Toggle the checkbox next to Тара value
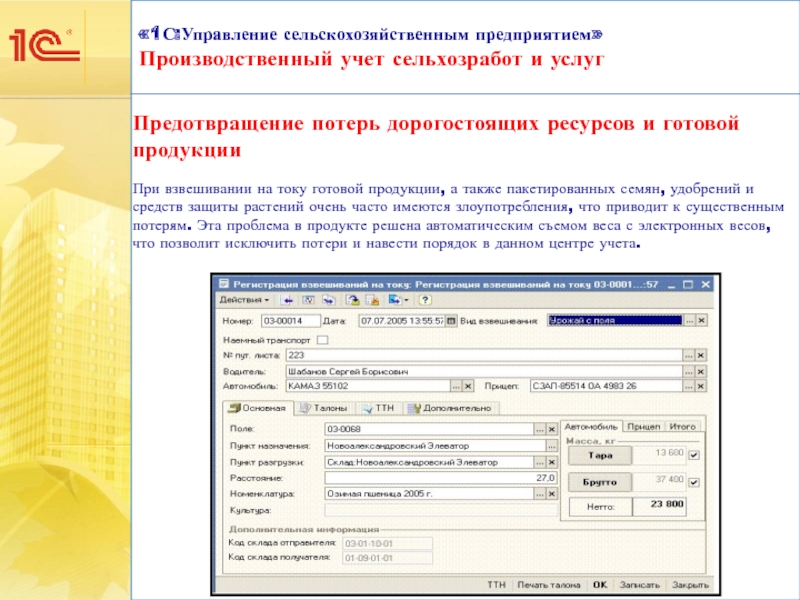The image size is (800, 600). 694,455
